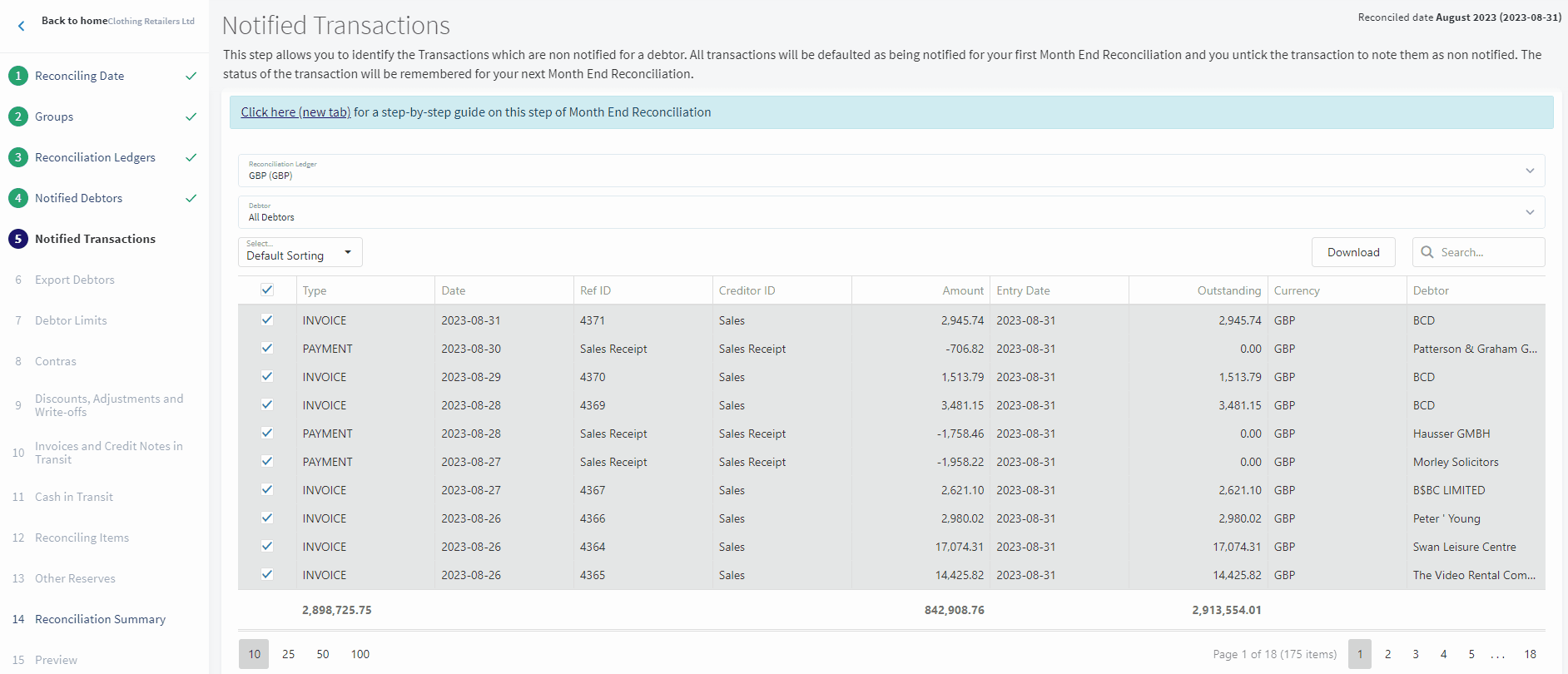Open Other Reserves step
Screen dimensions: 1568x674
tap(75, 578)
